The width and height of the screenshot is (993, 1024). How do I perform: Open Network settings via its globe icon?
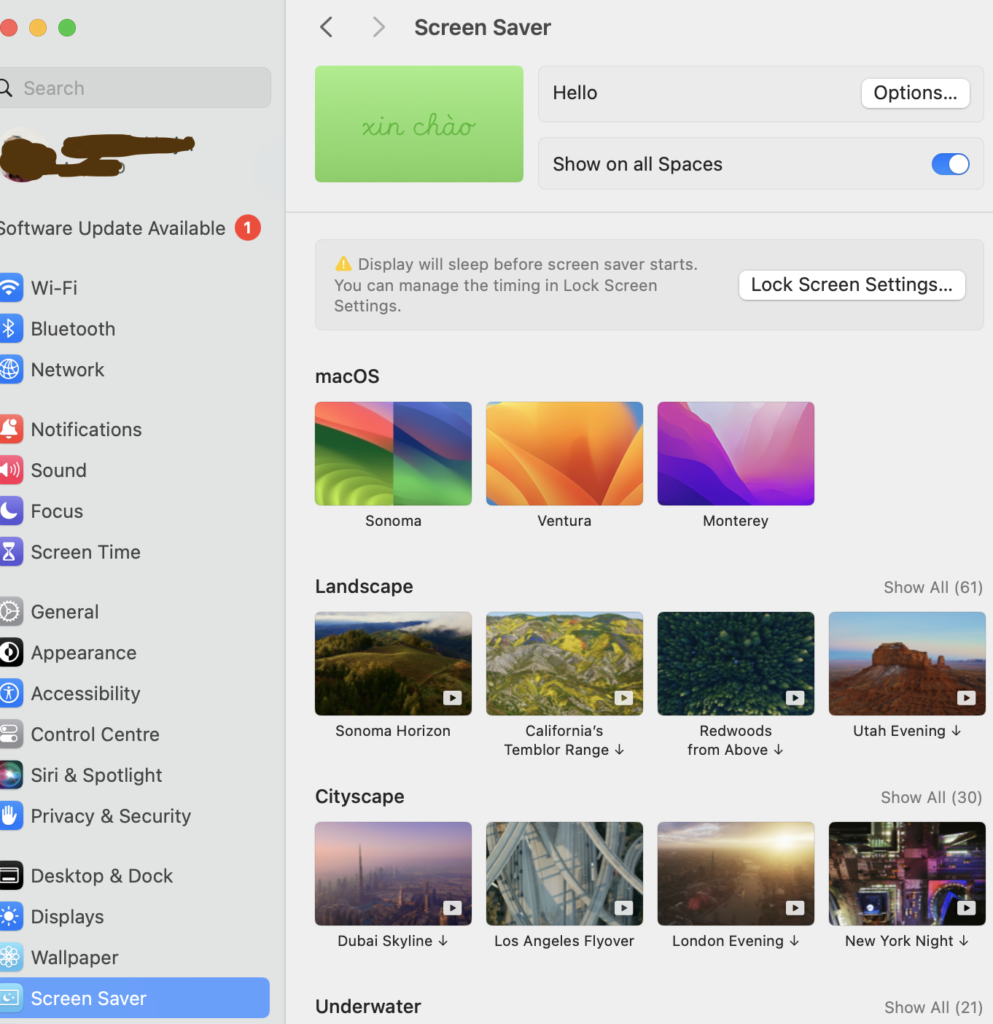click(13, 370)
